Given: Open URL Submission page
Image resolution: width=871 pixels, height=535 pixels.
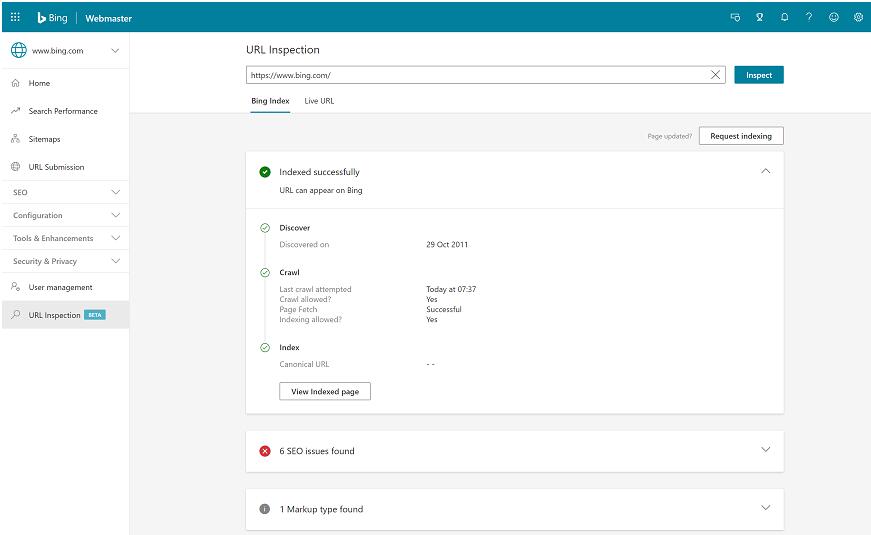Looking at the screenshot, I should 56,167.
